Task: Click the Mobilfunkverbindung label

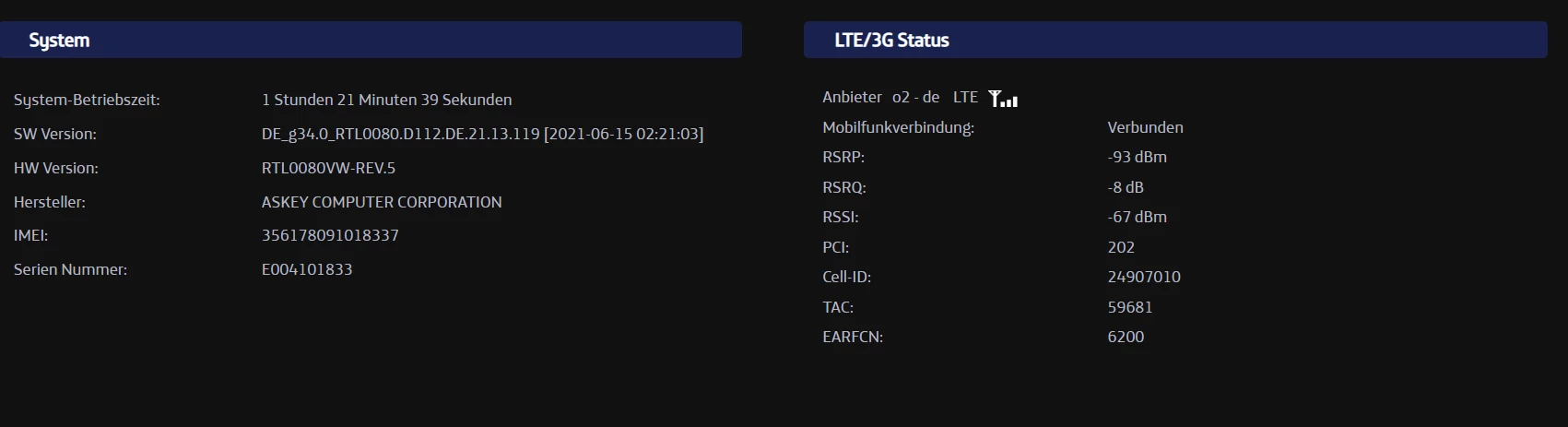Action: (x=898, y=127)
